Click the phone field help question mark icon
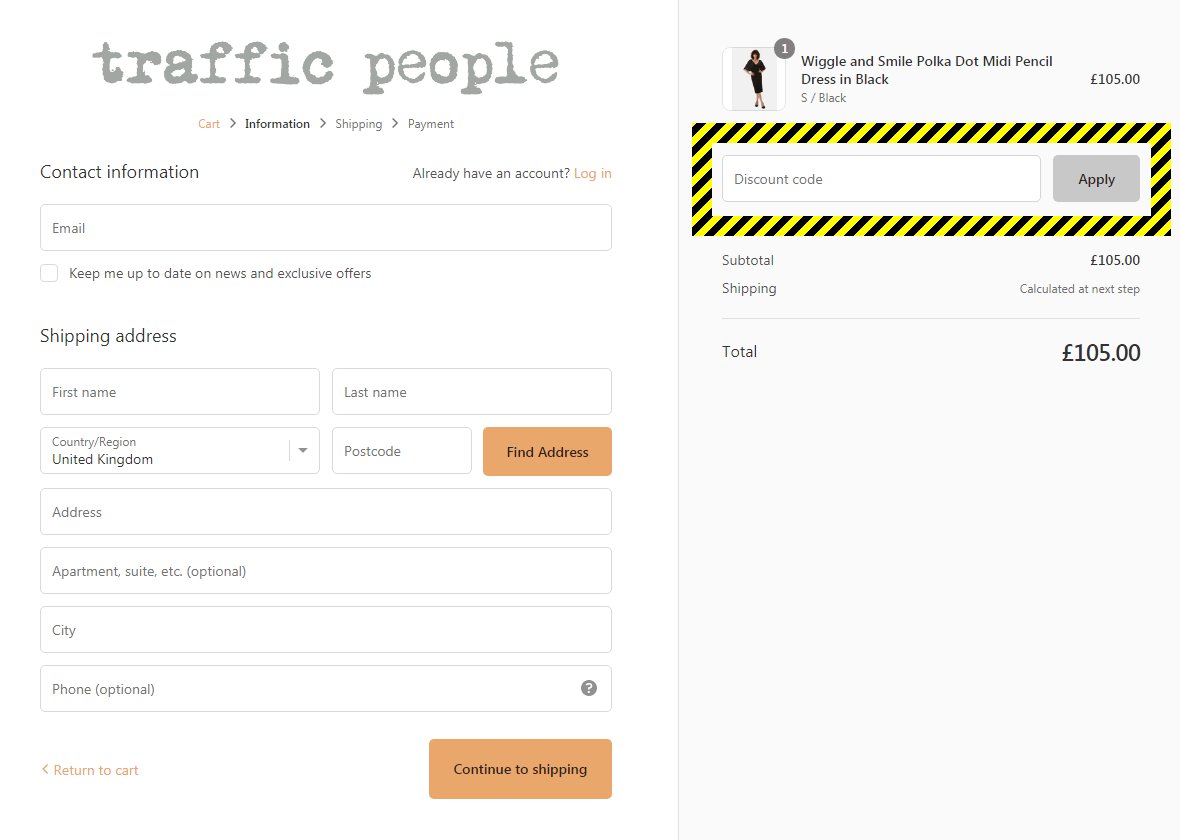Viewport: 1180px width, 840px height. coord(588,688)
